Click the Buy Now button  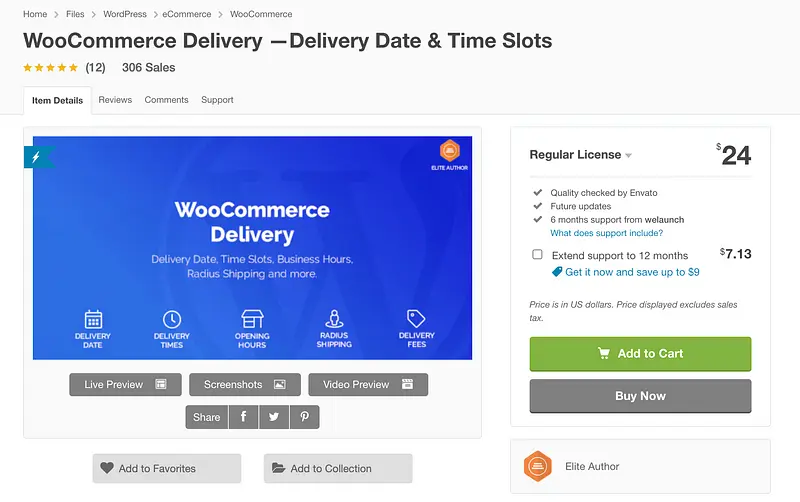(x=640, y=396)
